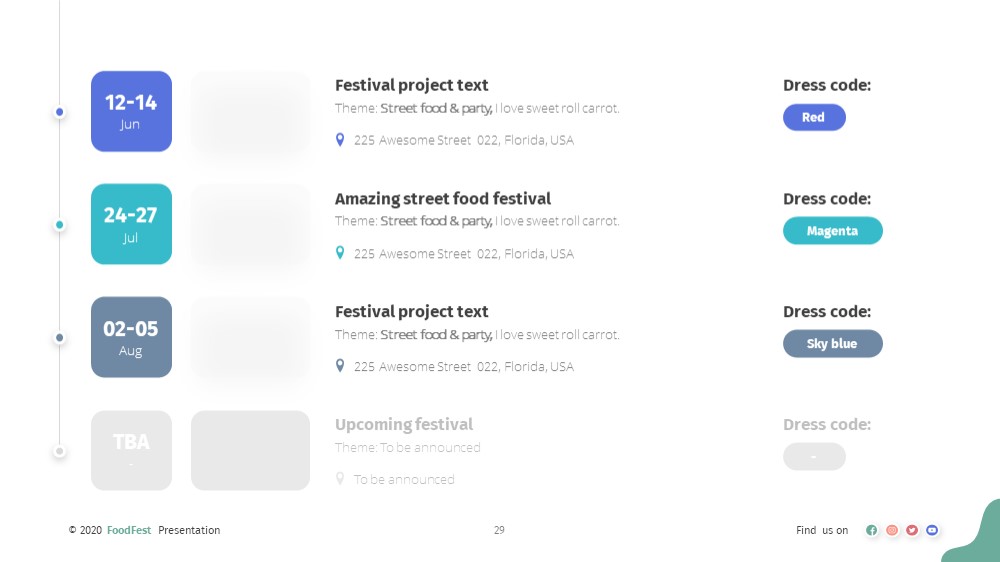The image size is (1000, 562).
Task: Click the slate location pin for August festival
Action: click(340, 366)
